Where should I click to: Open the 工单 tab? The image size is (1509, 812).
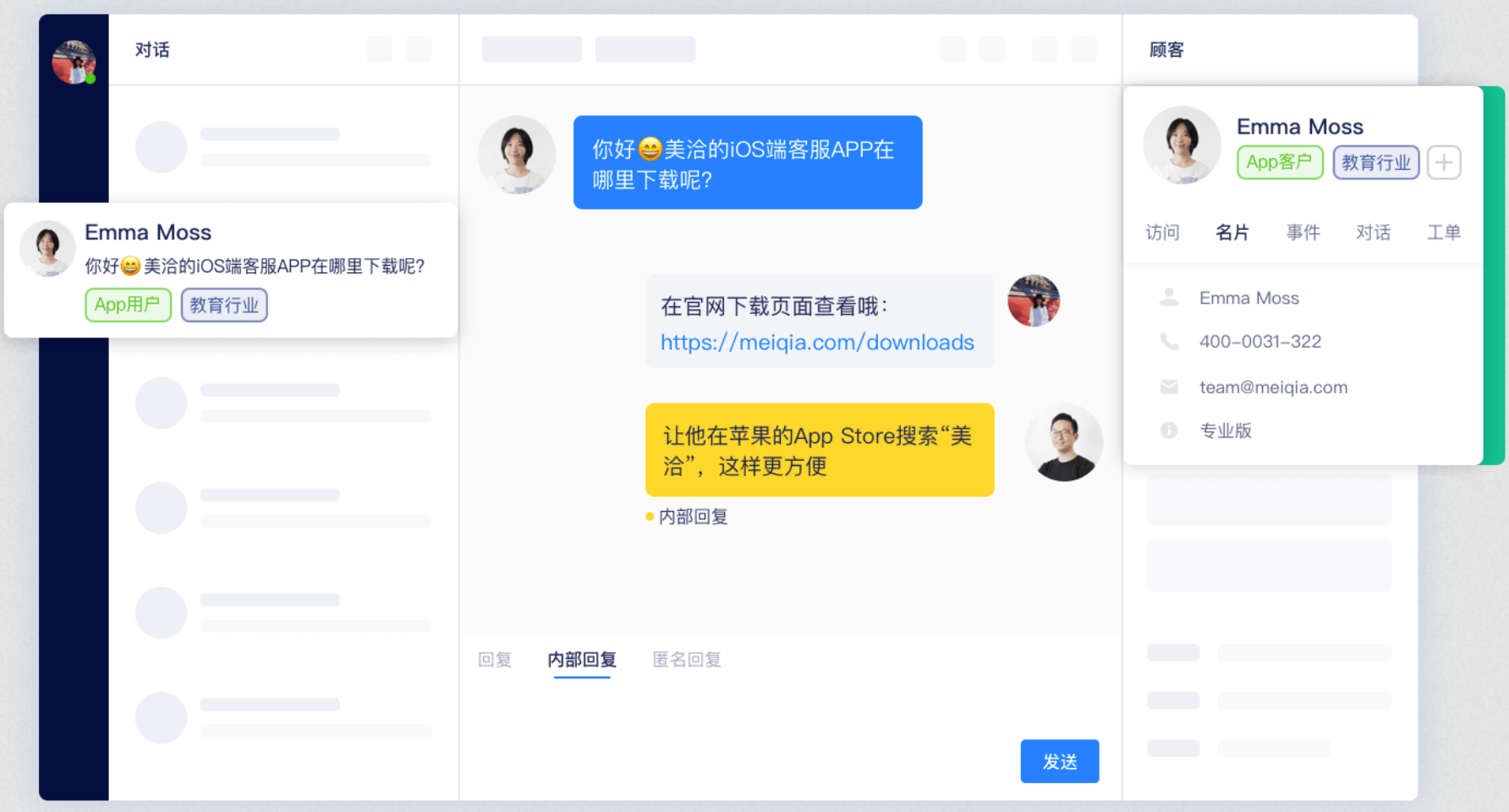coord(1444,233)
